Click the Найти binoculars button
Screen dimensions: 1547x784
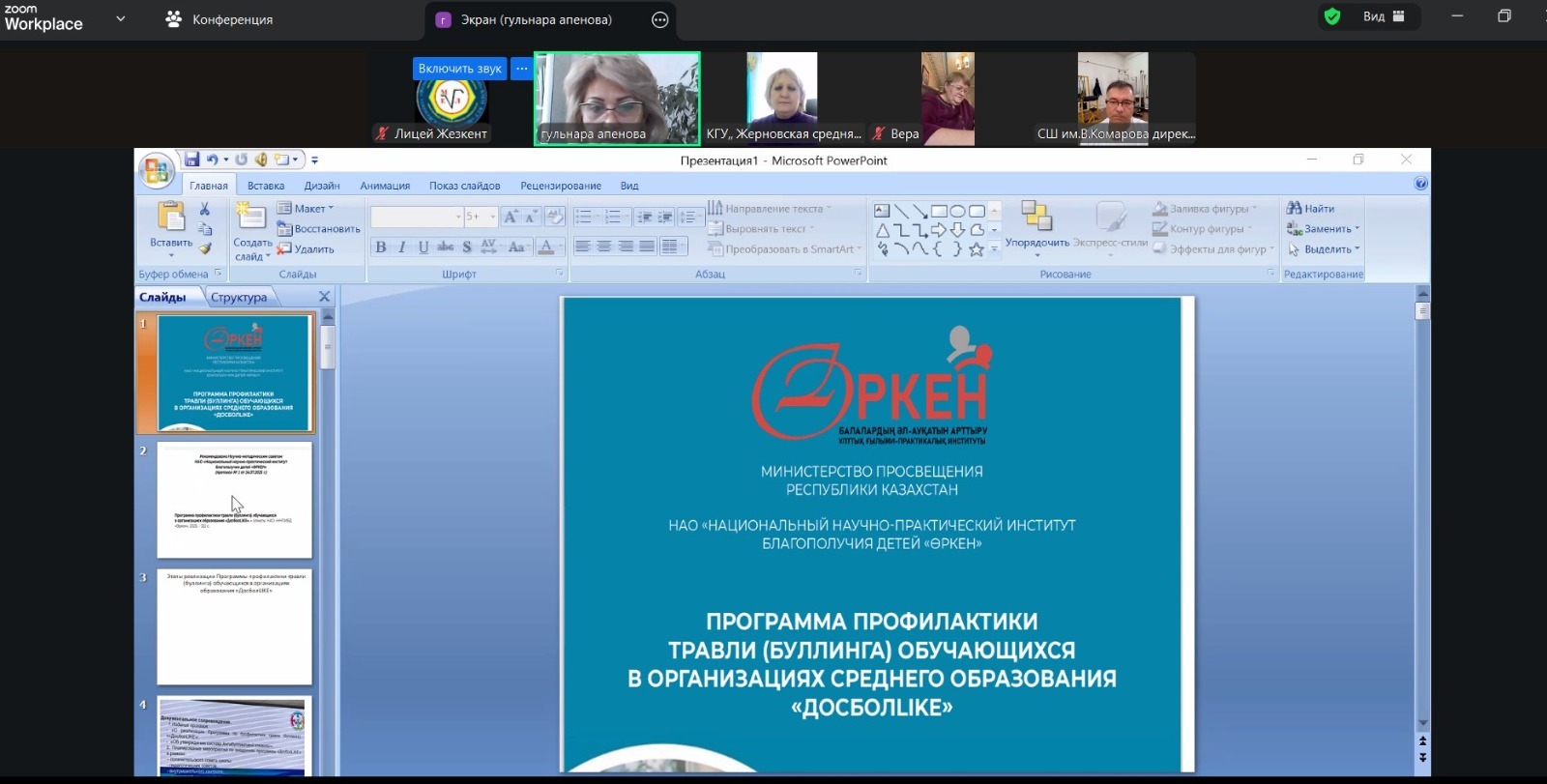1310,209
